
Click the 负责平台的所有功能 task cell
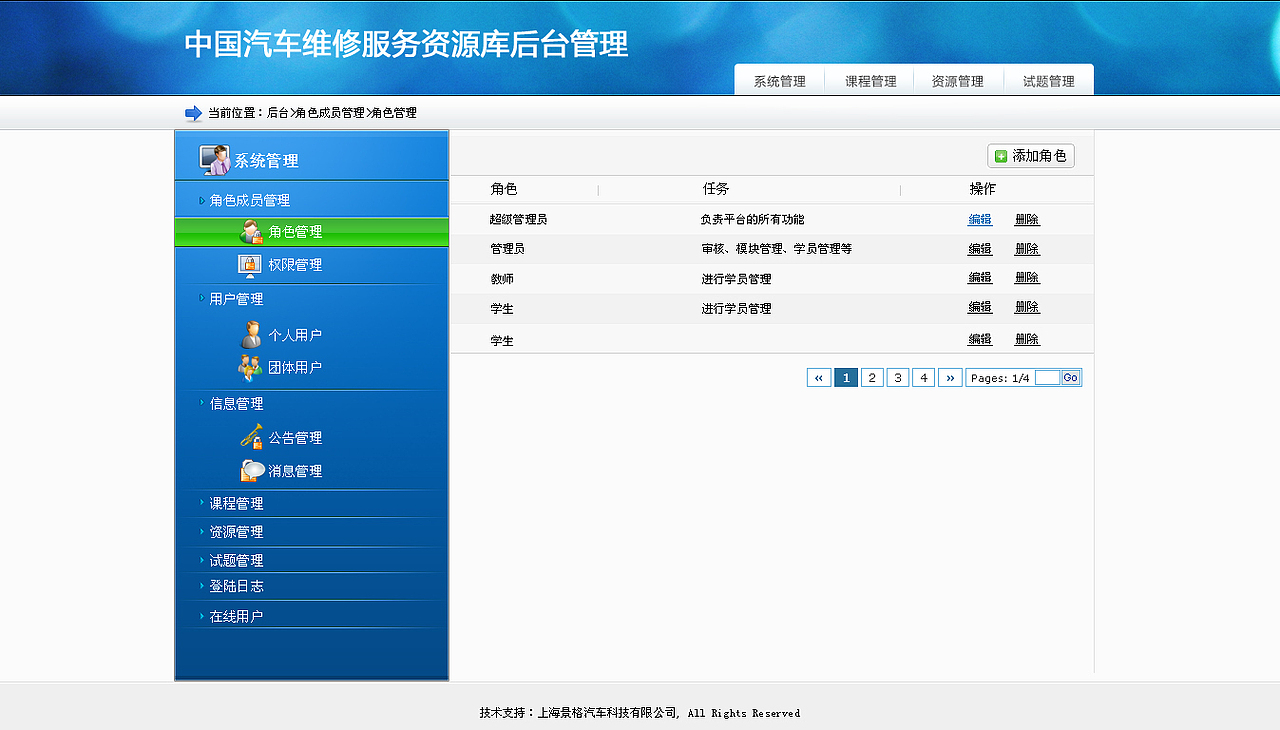click(x=752, y=219)
